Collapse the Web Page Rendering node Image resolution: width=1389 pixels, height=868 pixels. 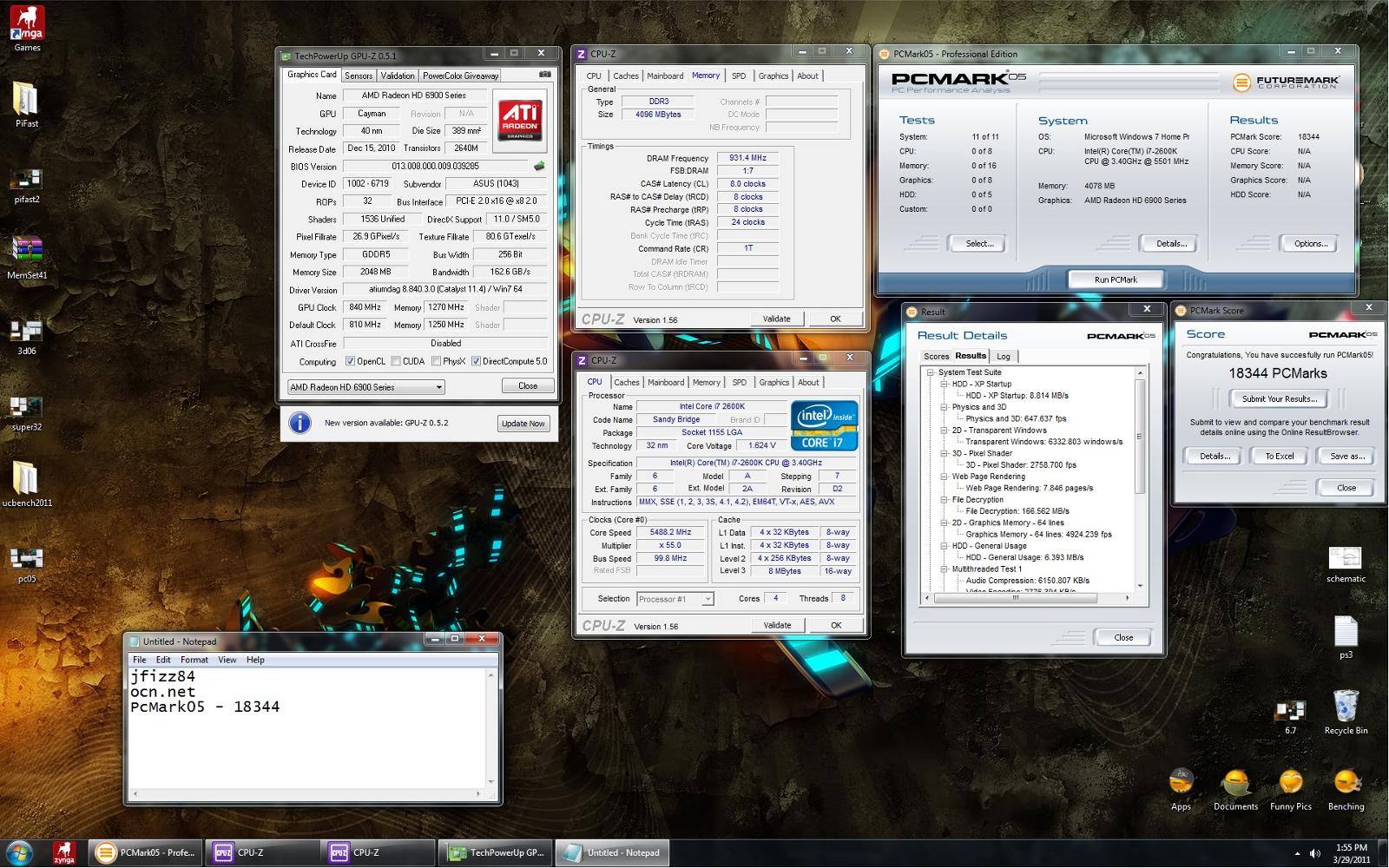click(944, 477)
